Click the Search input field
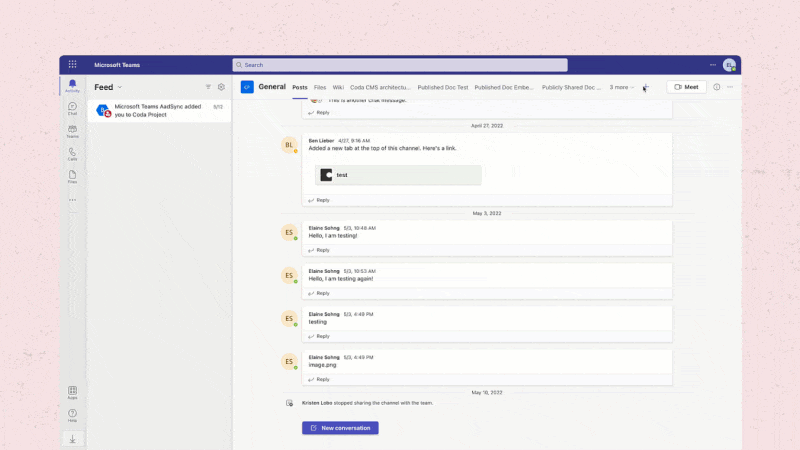 point(400,65)
